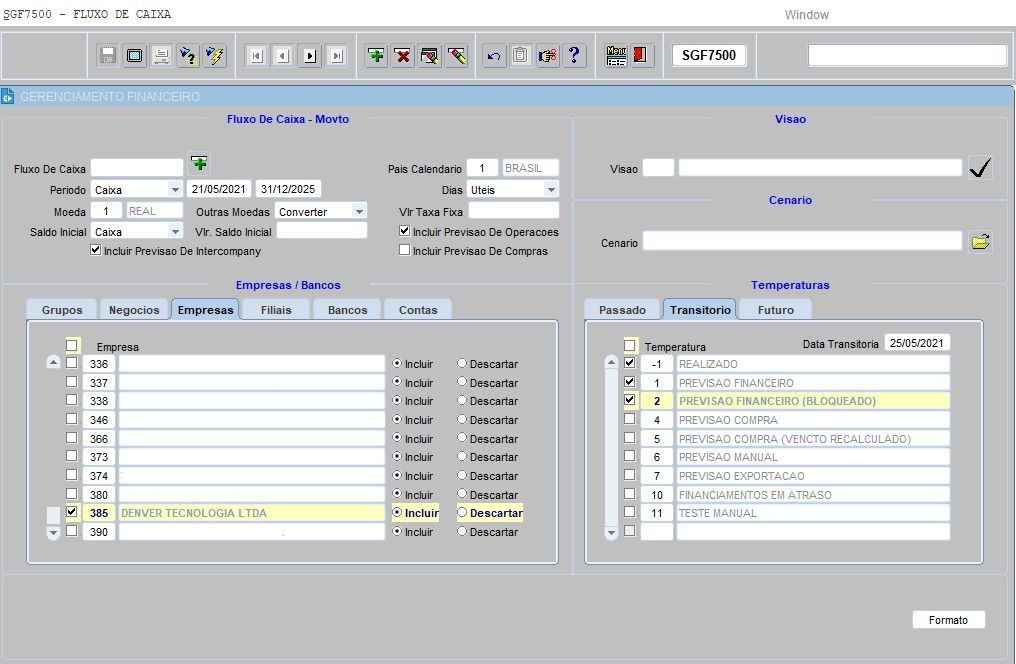Open the Futuro temperatures tab
This screenshot has height=664, width=1016.
click(x=776, y=310)
